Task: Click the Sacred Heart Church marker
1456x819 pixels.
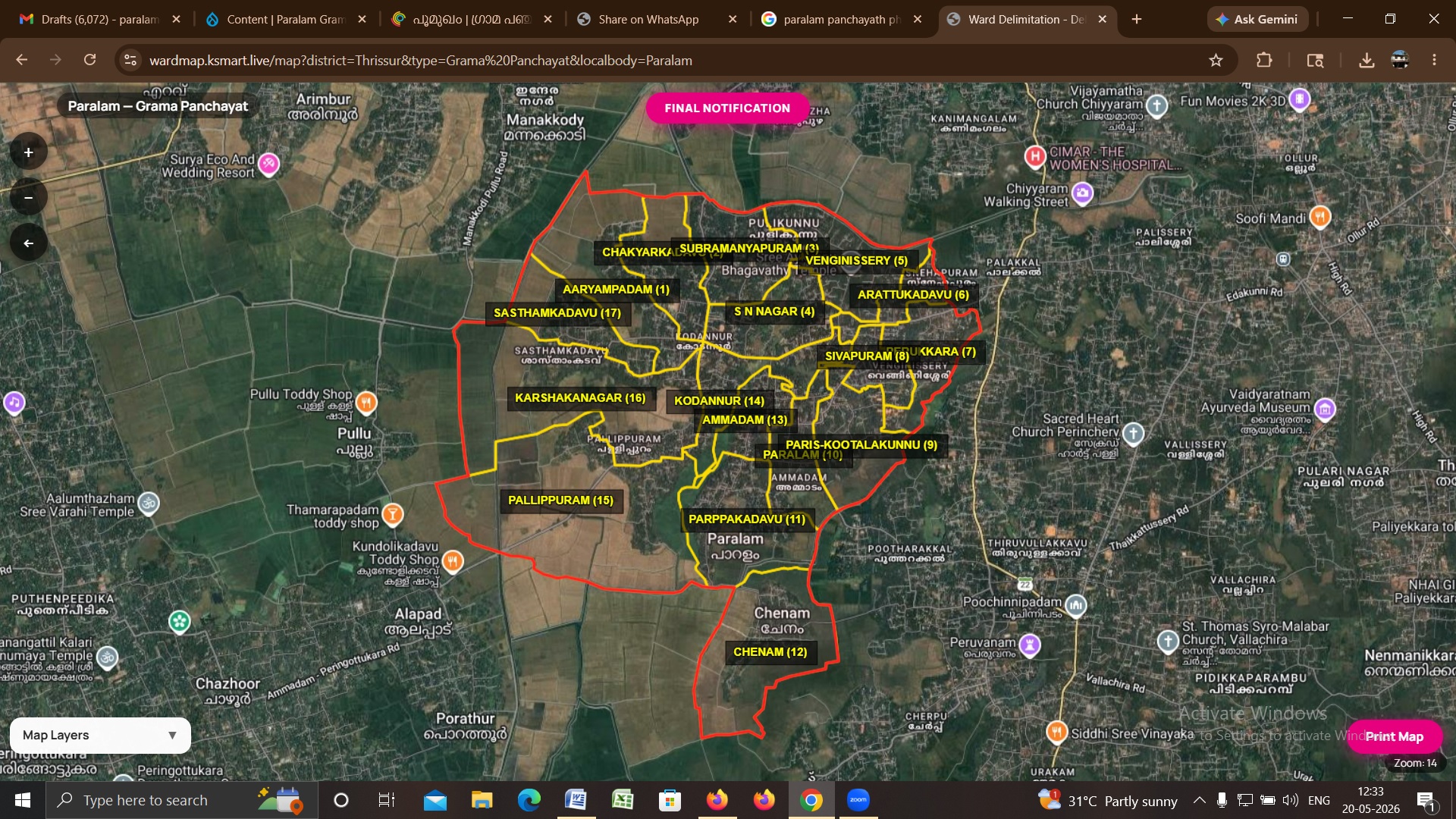Action: 1133,433
